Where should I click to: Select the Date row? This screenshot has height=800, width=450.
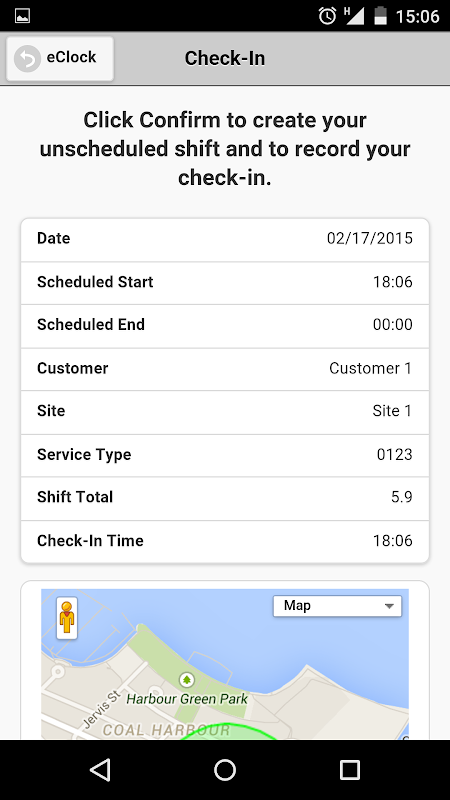click(225, 240)
